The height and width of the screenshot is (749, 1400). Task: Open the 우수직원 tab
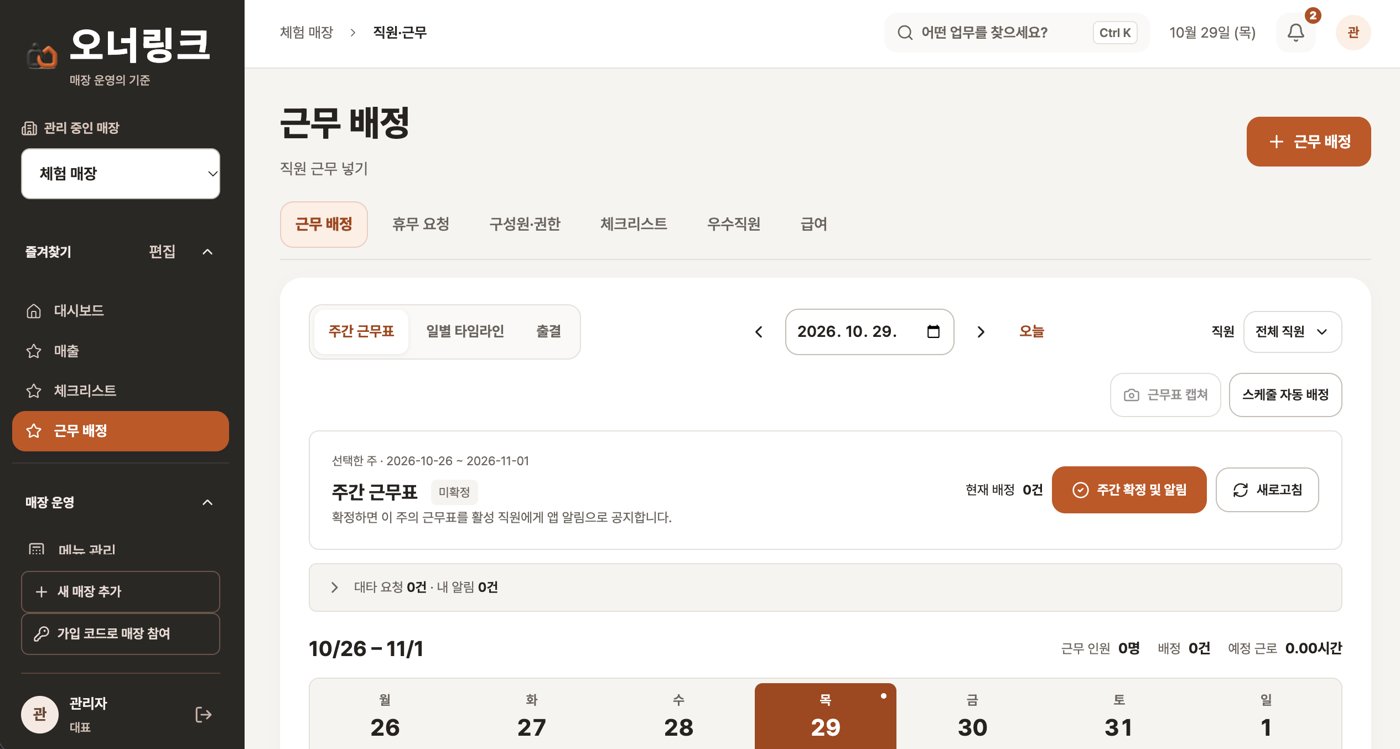coord(734,224)
